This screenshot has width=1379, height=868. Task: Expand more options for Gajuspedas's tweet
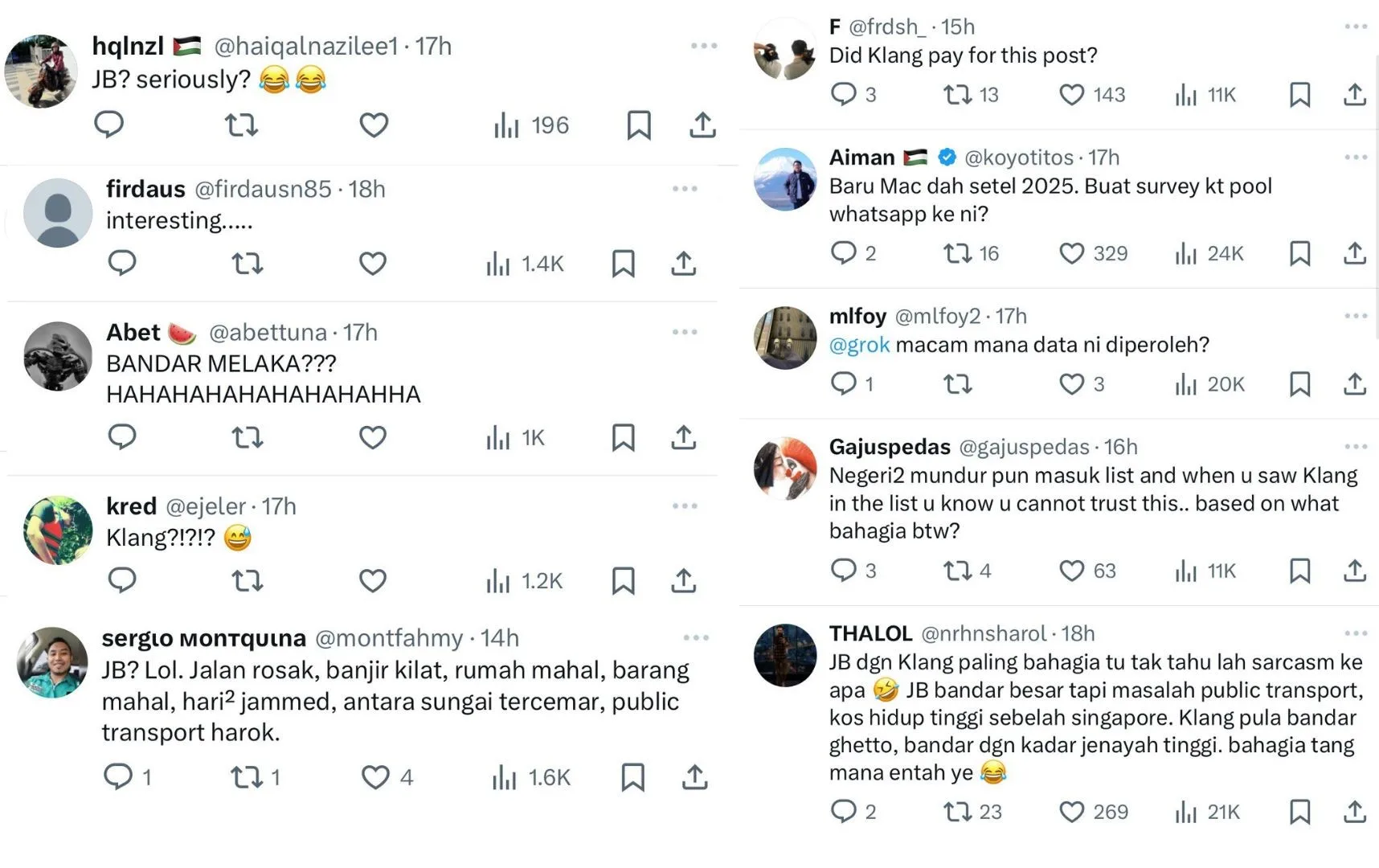(x=1356, y=446)
